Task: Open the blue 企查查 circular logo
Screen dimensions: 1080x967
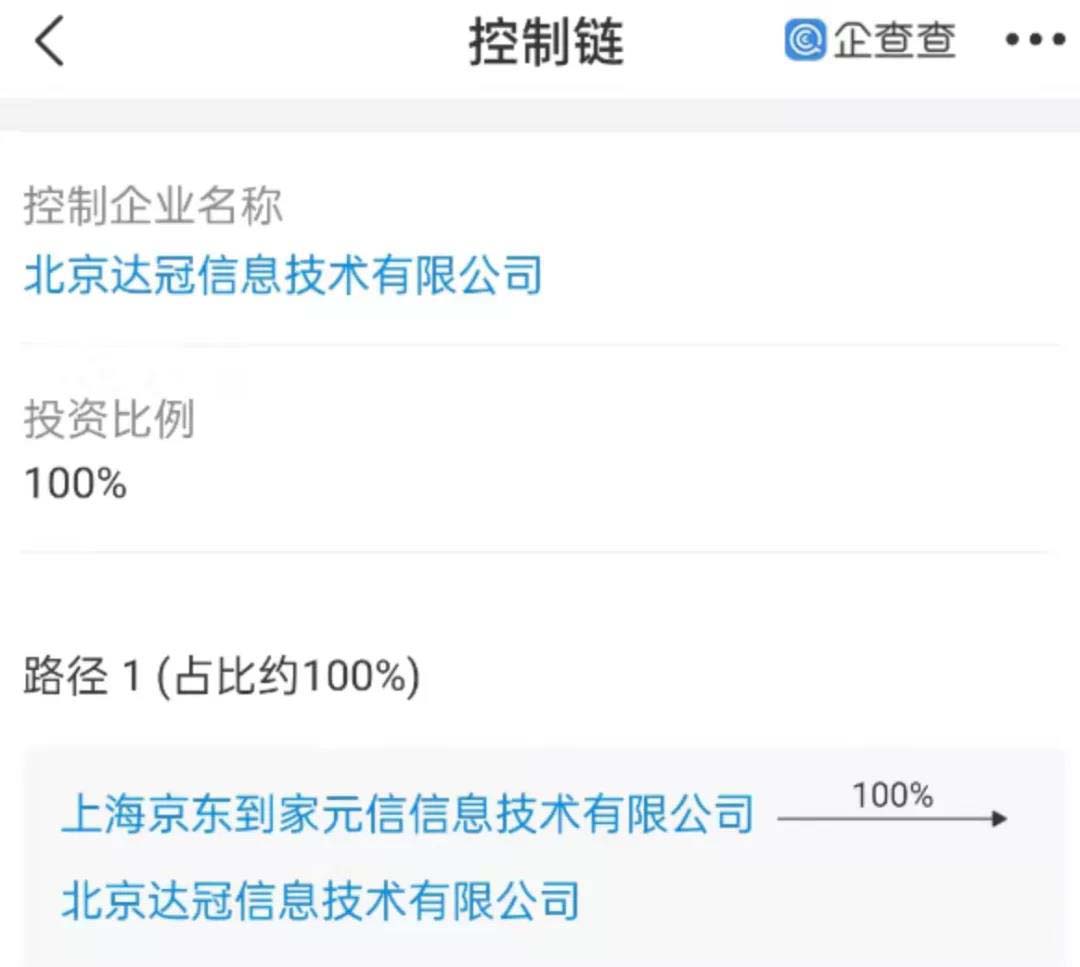Action: 805,38
